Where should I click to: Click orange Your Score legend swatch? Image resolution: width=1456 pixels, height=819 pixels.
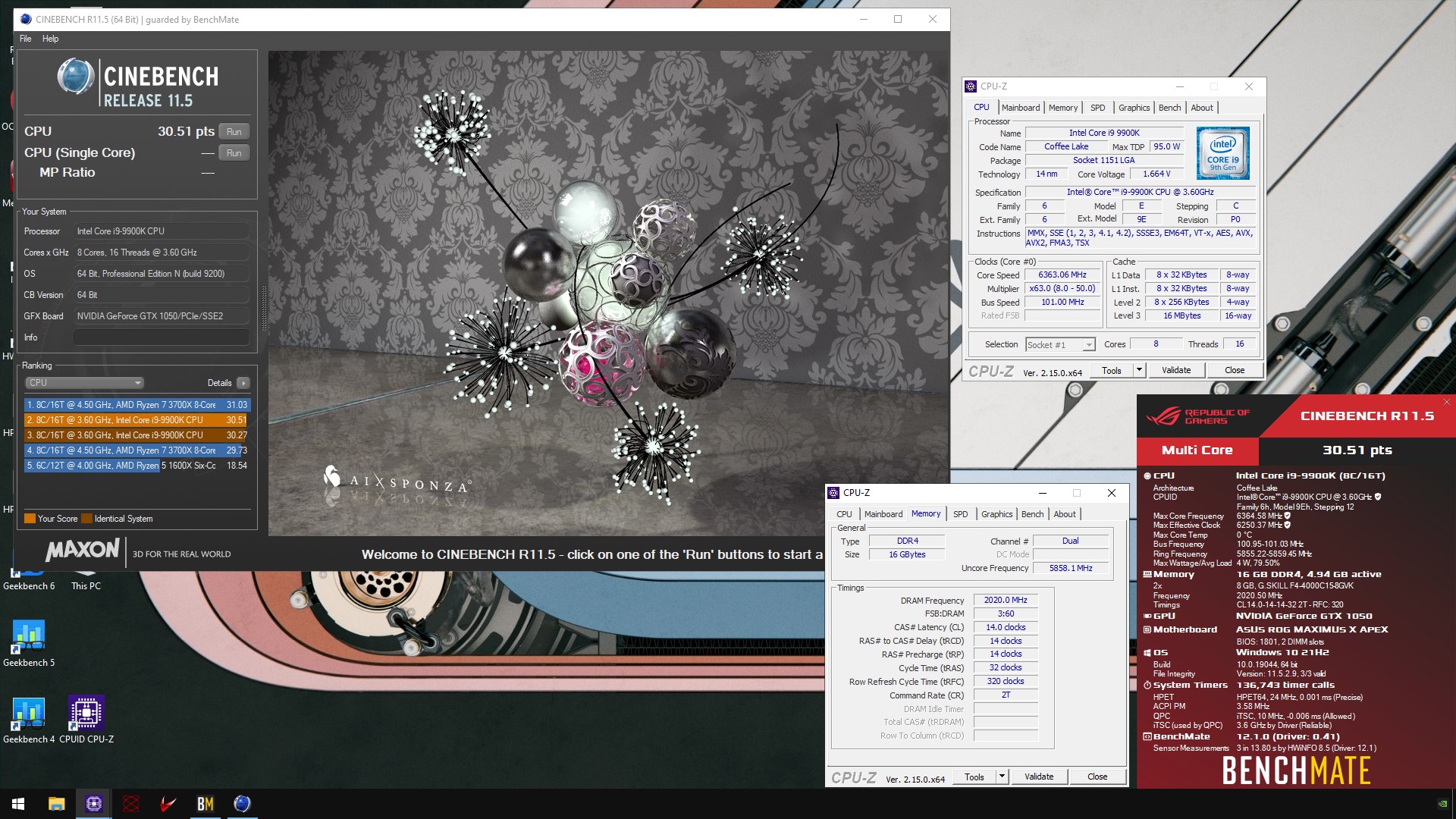click(x=30, y=519)
